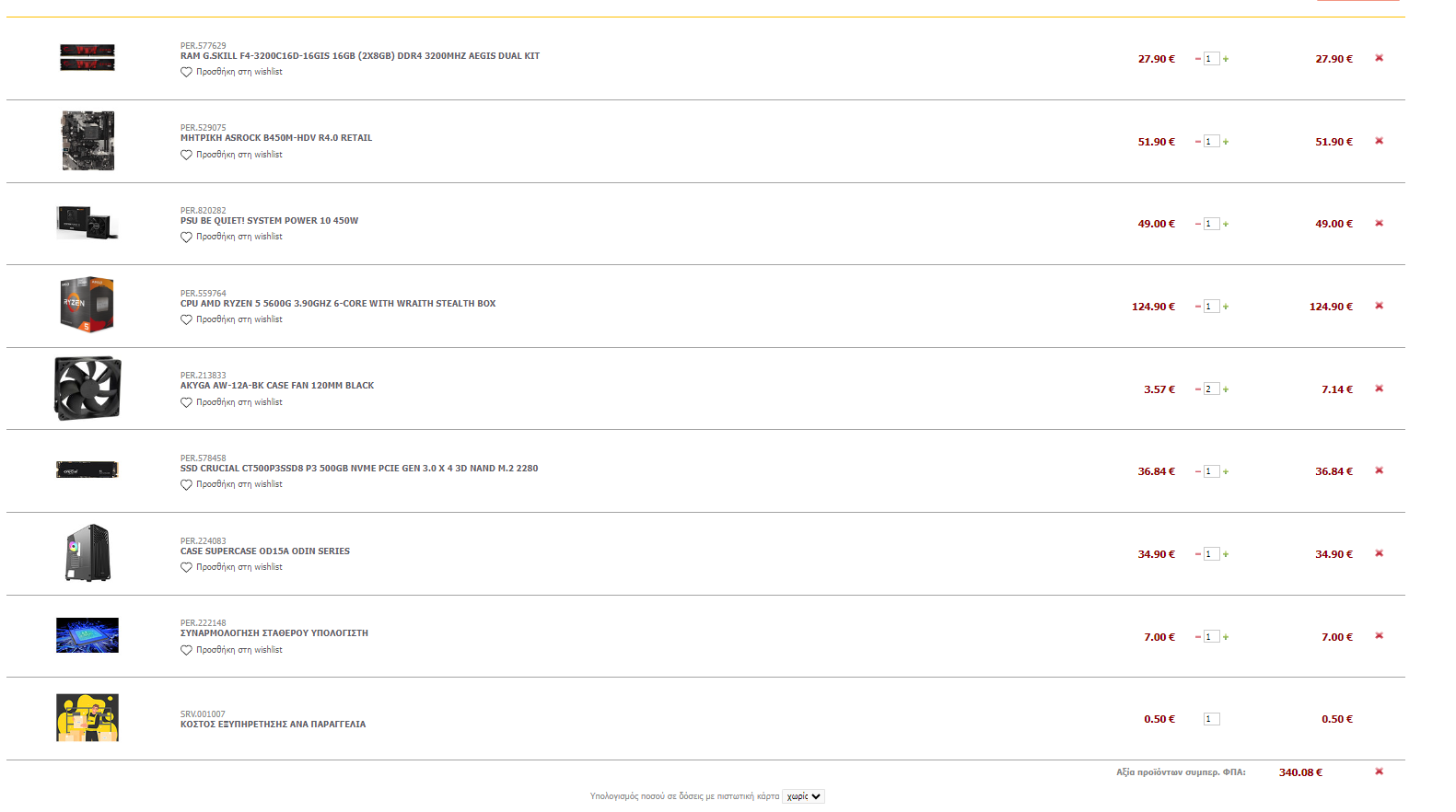This screenshot has height=812, width=1456.
Task: Open PC assembly service image
Action: pyautogui.click(x=87, y=635)
